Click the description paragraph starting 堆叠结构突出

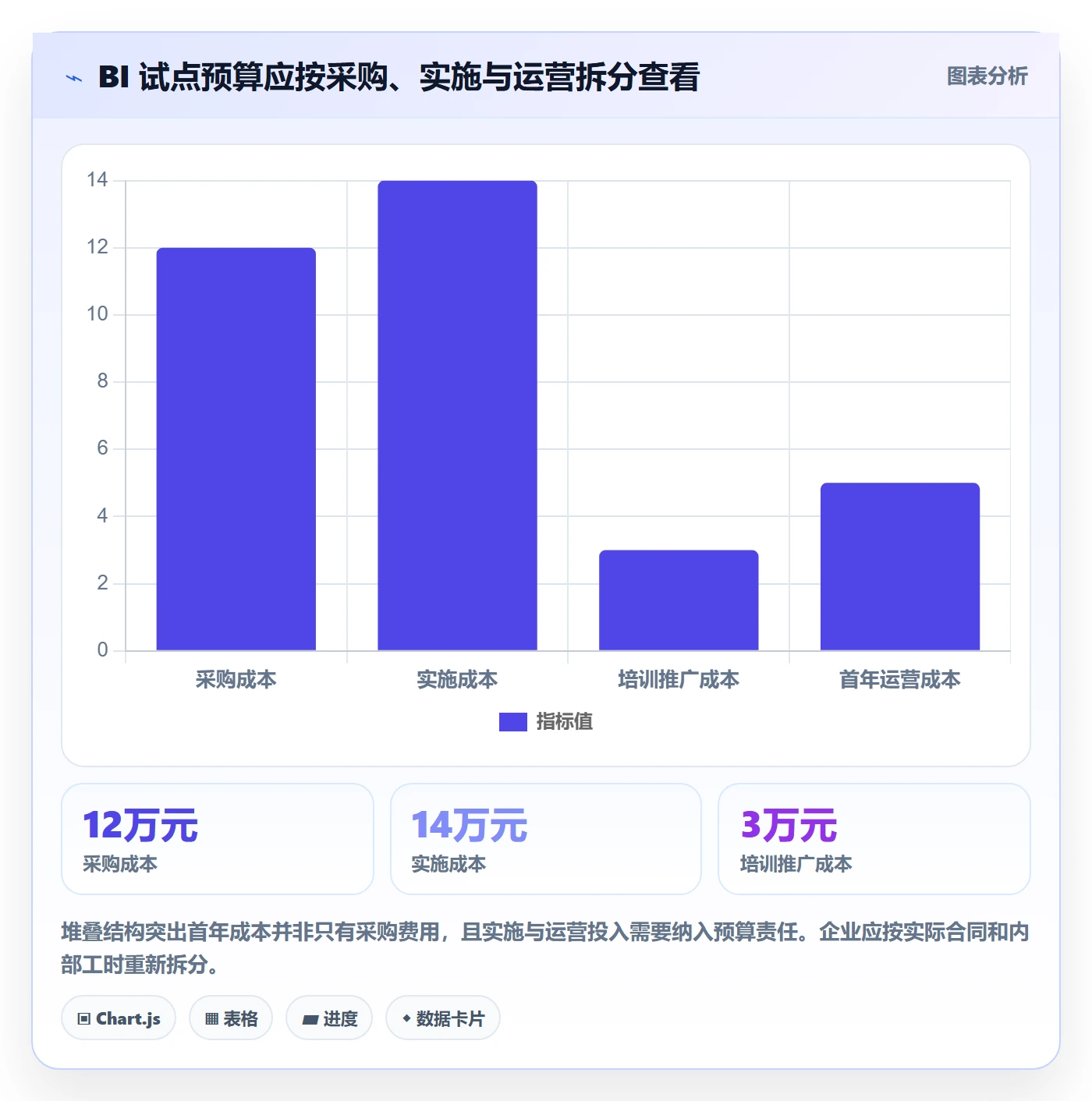(545, 948)
